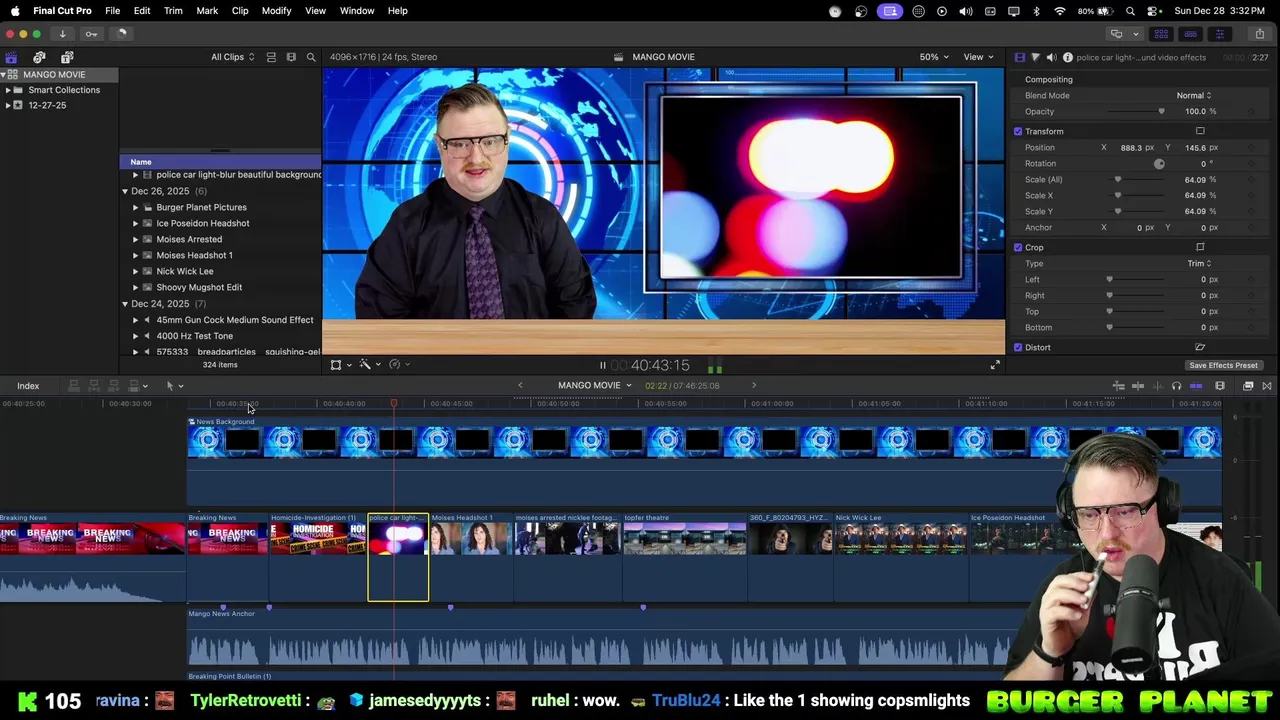
Task: Go forward in timeline history arrow
Action: (754, 385)
